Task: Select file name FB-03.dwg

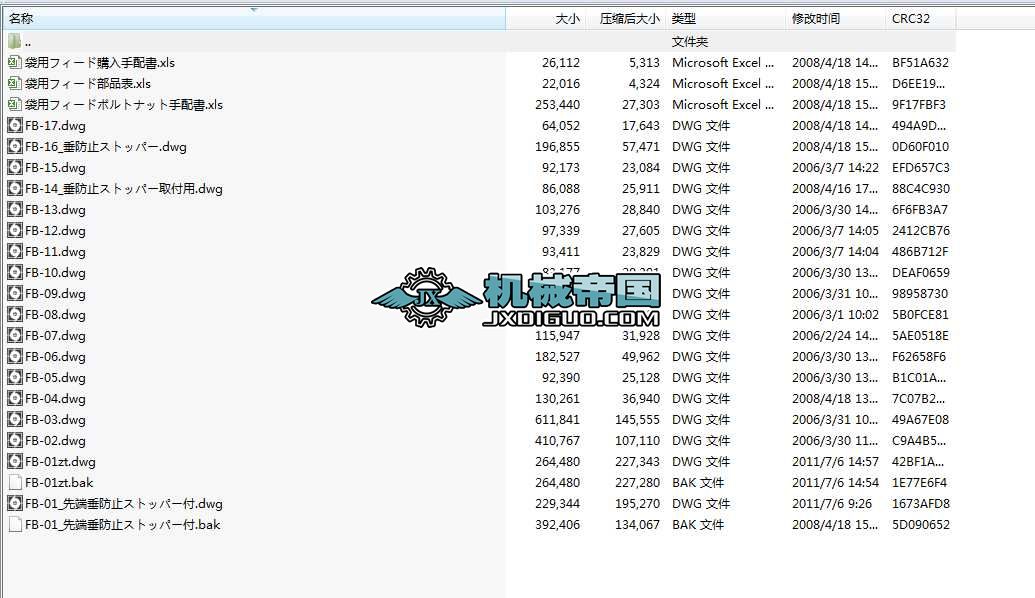Action: click(x=55, y=420)
